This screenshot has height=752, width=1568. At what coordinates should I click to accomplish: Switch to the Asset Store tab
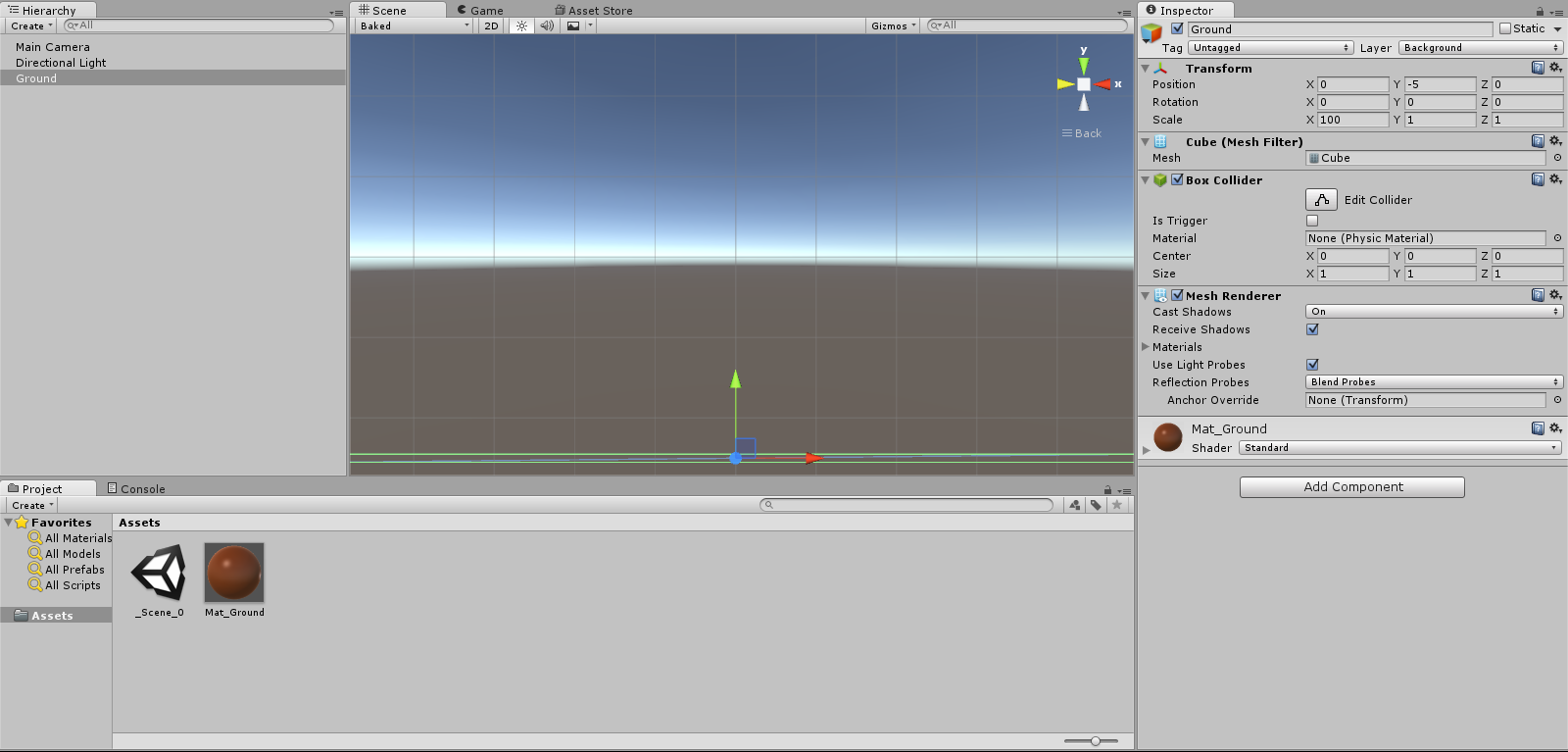[x=594, y=11]
